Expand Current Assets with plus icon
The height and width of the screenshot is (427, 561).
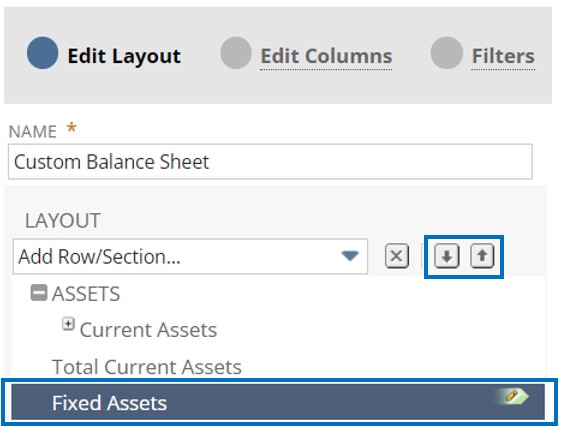(x=68, y=324)
